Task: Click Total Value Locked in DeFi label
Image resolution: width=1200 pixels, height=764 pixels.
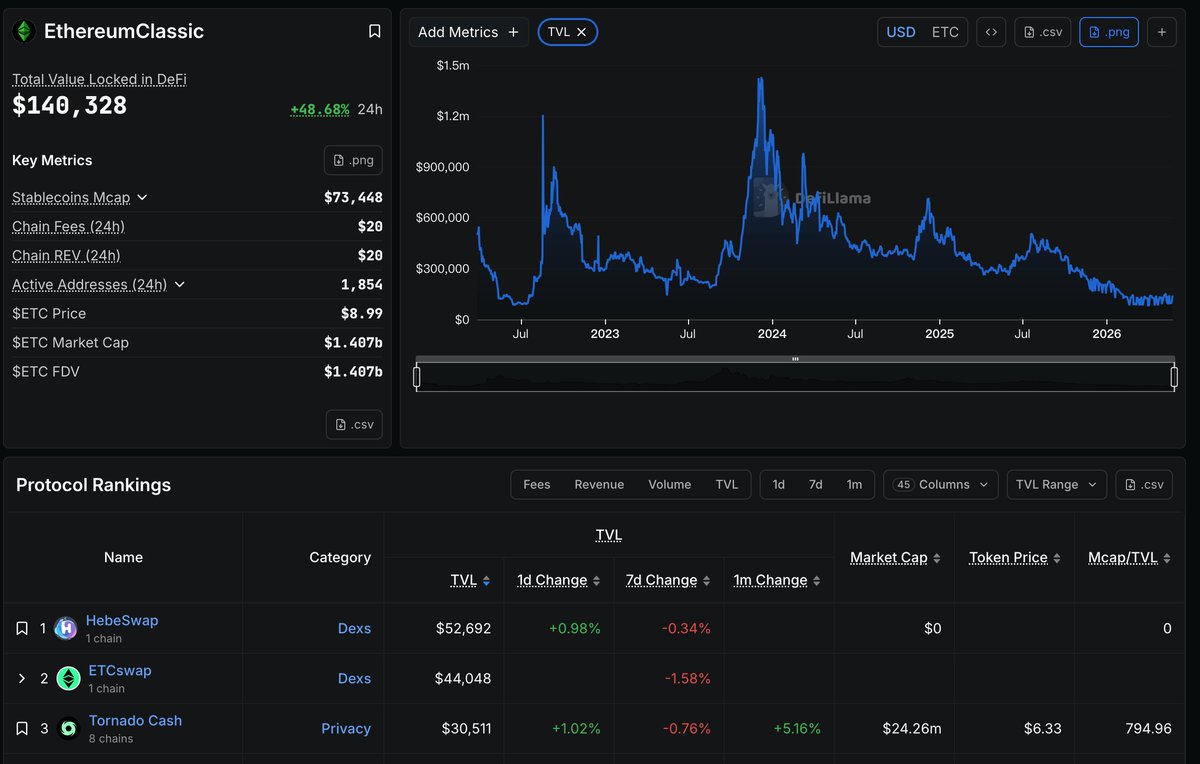Action: 99,79
